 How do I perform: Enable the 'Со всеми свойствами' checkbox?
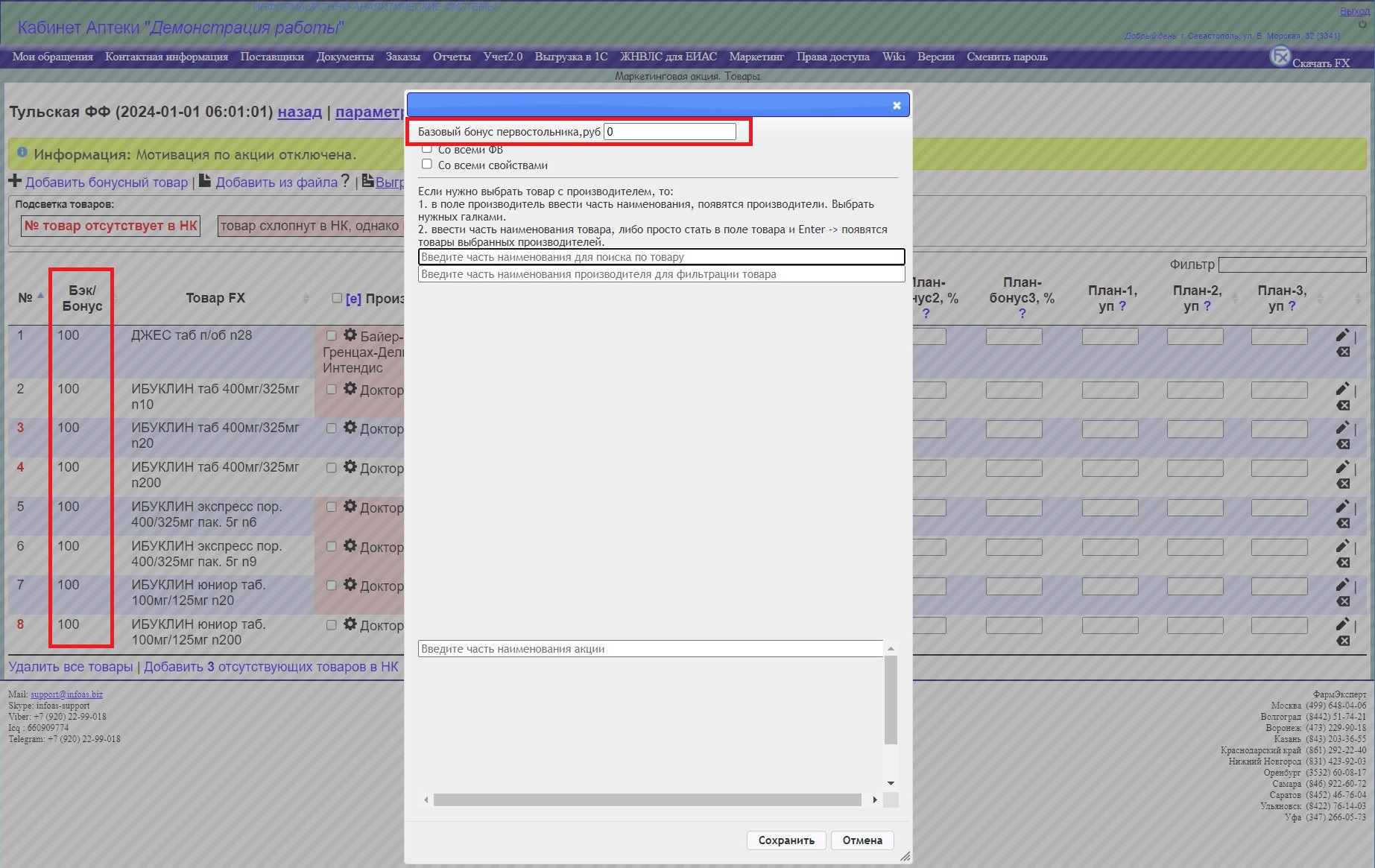pos(427,164)
